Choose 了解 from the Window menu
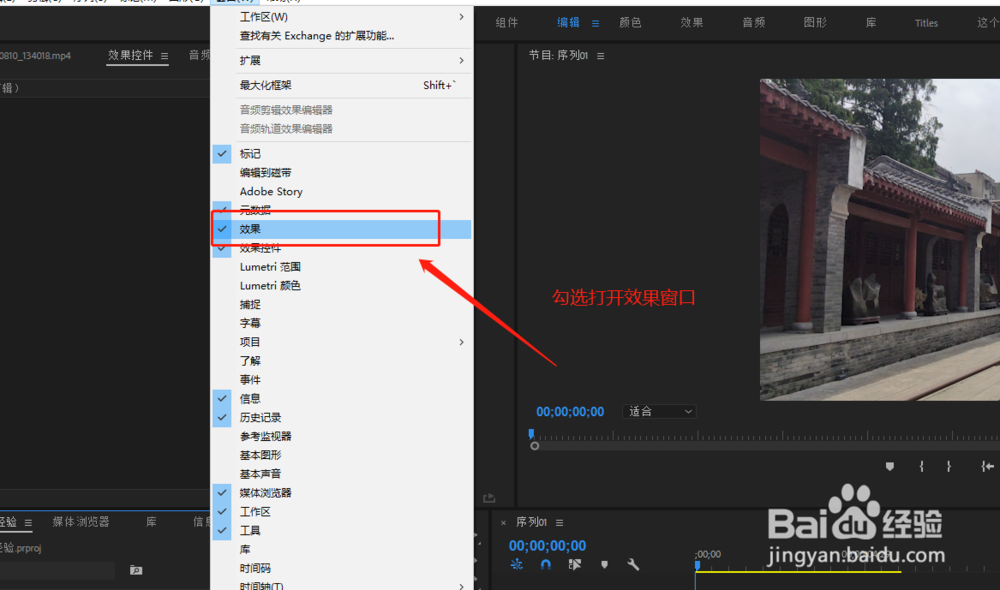 341,361
